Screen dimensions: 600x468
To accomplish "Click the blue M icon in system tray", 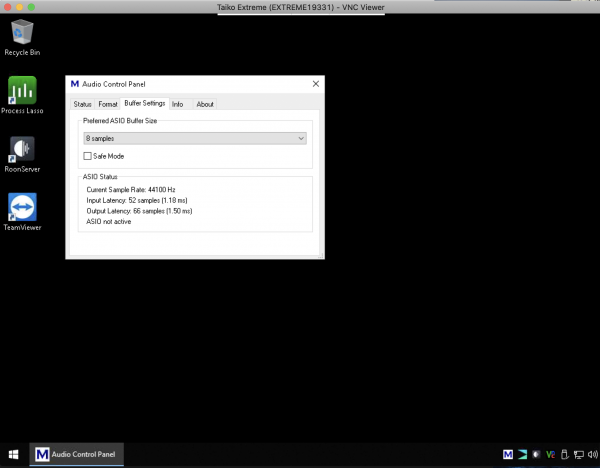I will coord(508,454).
